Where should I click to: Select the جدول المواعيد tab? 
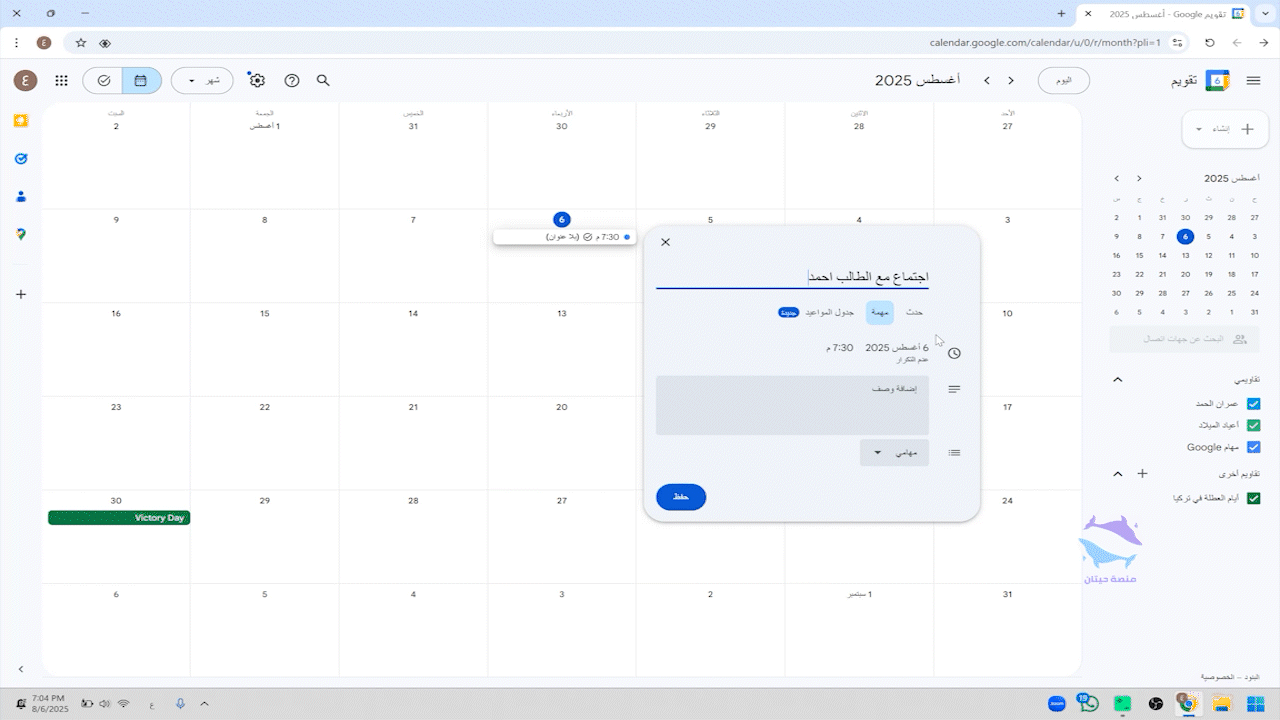click(831, 313)
